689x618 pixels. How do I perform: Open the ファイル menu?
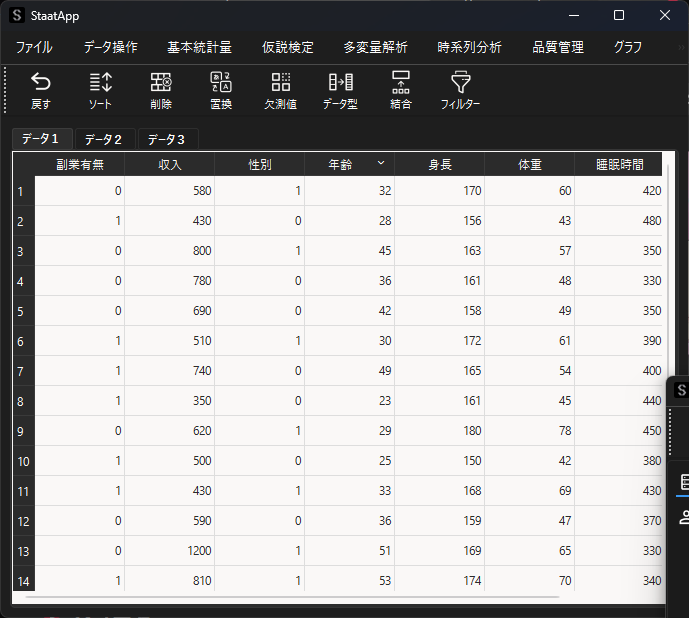click(34, 47)
